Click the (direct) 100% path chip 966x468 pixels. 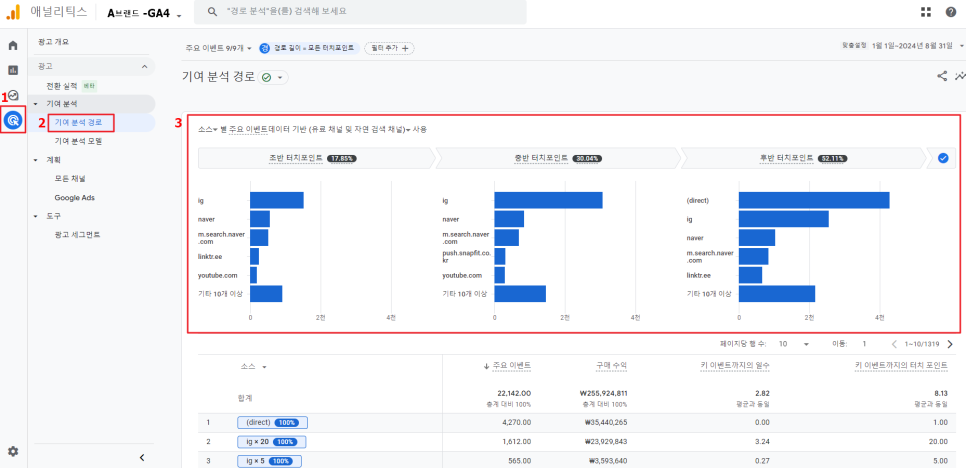[x=272, y=422]
